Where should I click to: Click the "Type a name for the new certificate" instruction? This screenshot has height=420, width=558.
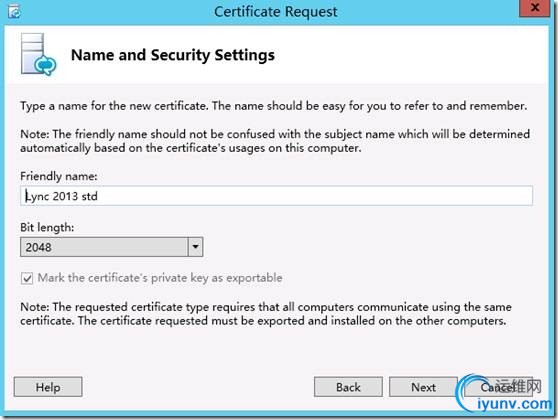[x=274, y=106]
